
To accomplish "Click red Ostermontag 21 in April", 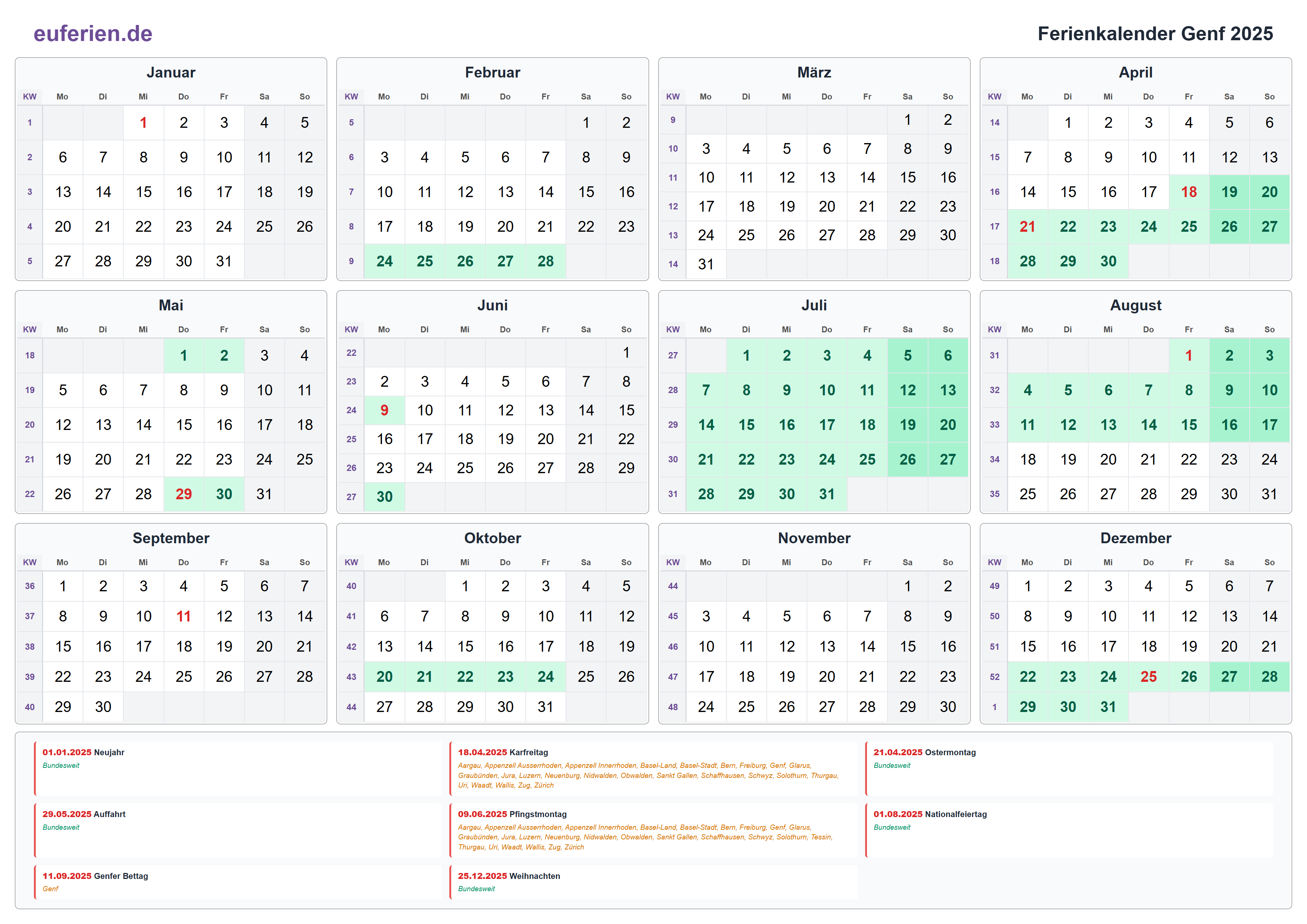I will pos(1028,227).
